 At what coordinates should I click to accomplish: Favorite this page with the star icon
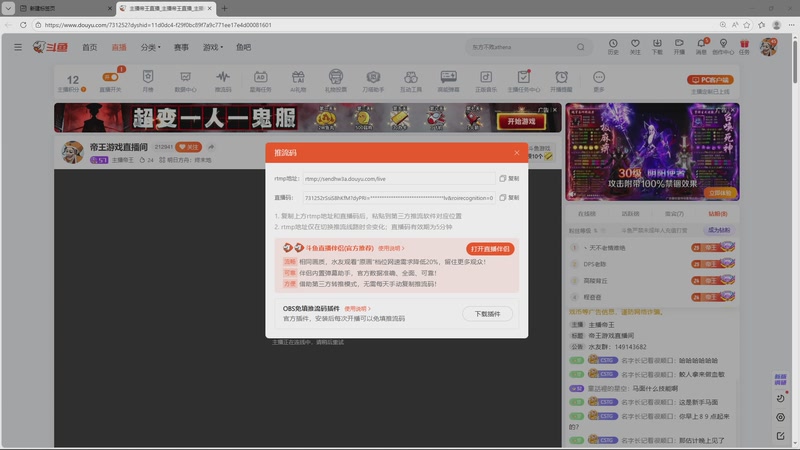pos(747,24)
